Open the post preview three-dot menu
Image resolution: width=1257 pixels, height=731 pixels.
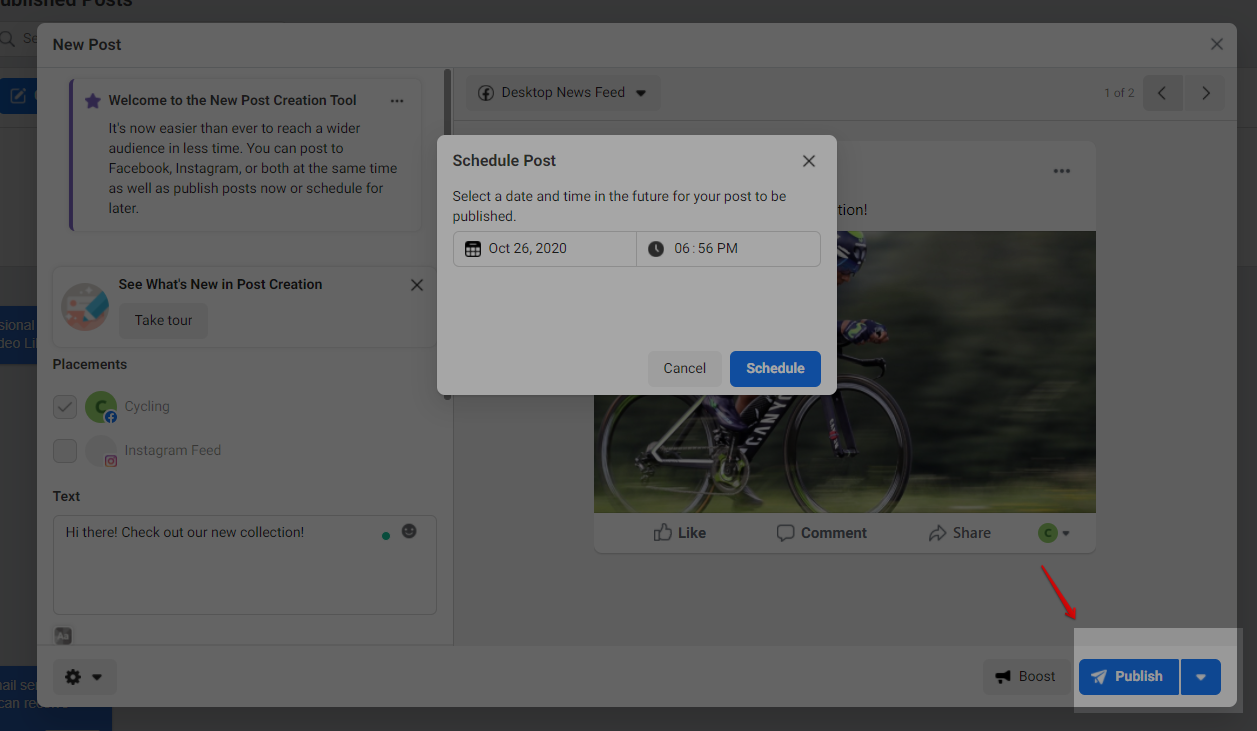pyautogui.click(x=1061, y=171)
